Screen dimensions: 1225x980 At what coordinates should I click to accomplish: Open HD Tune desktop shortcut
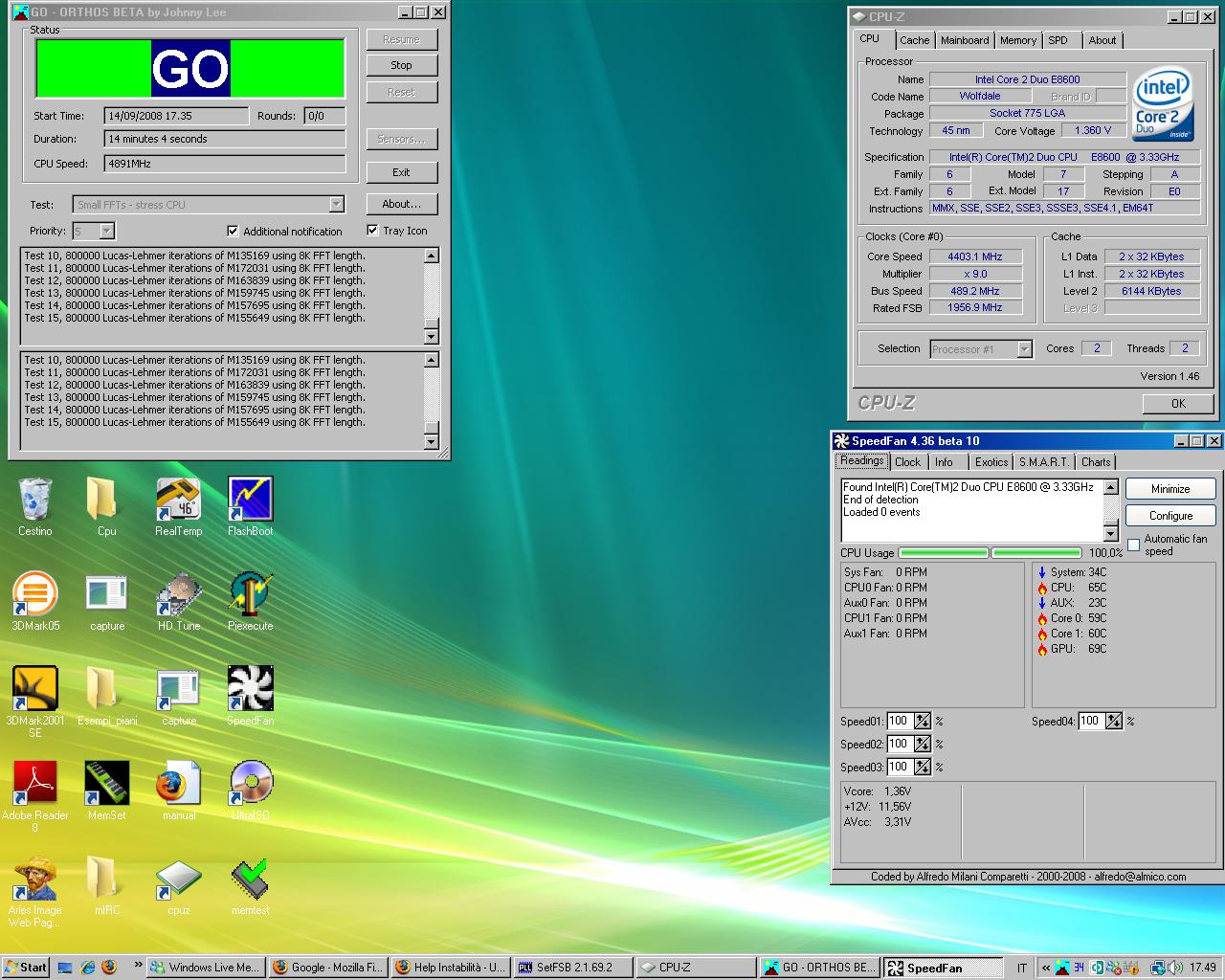[178, 593]
